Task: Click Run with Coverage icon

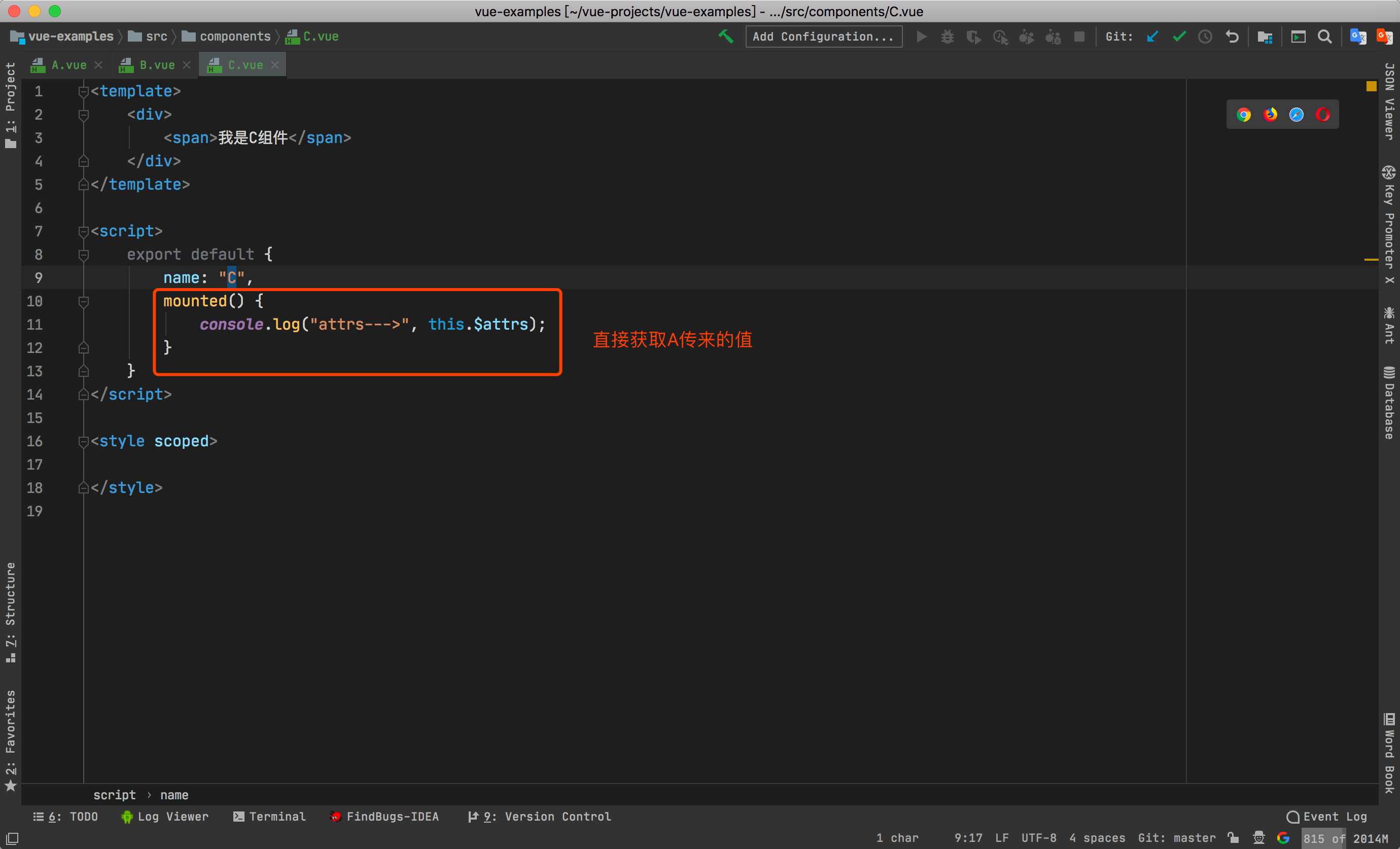Action: pos(973,37)
